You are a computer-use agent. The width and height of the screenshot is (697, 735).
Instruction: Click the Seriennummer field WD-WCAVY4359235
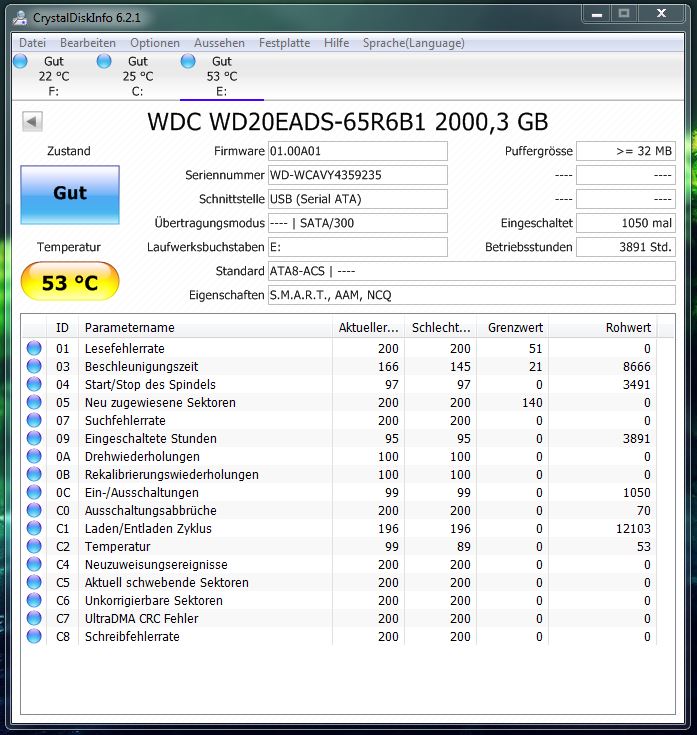click(x=358, y=175)
